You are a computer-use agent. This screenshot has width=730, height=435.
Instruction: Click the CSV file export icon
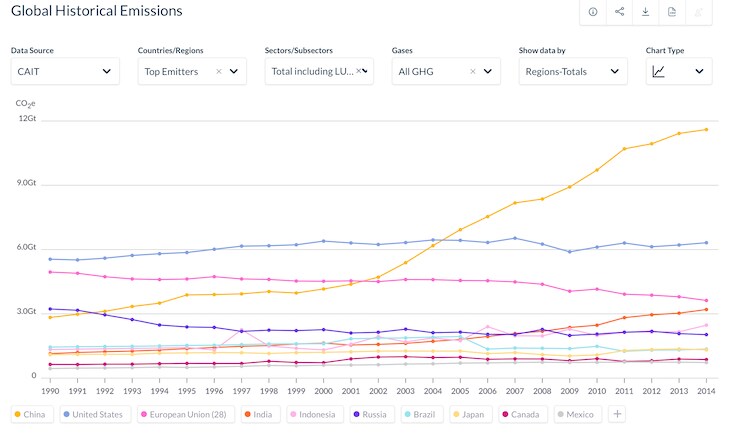(x=672, y=12)
